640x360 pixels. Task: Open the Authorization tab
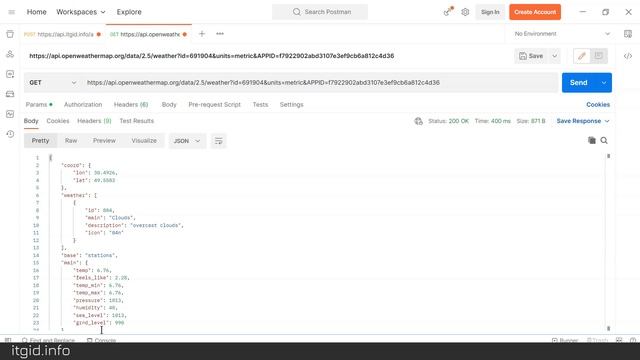(83, 104)
